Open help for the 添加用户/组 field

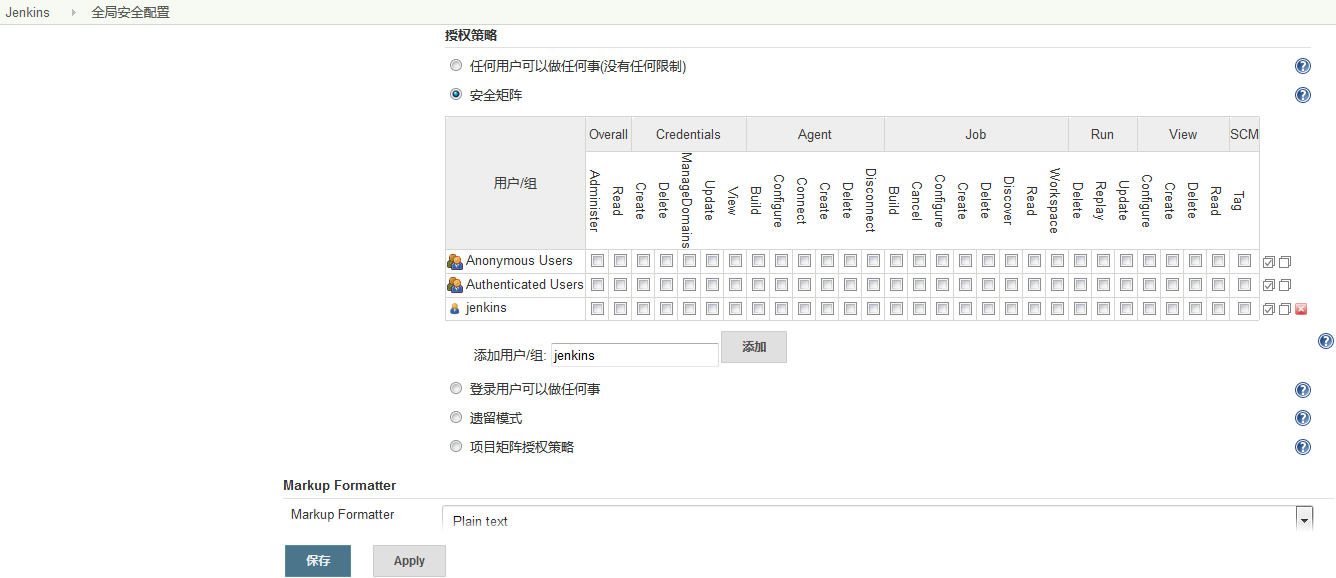[1326, 341]
